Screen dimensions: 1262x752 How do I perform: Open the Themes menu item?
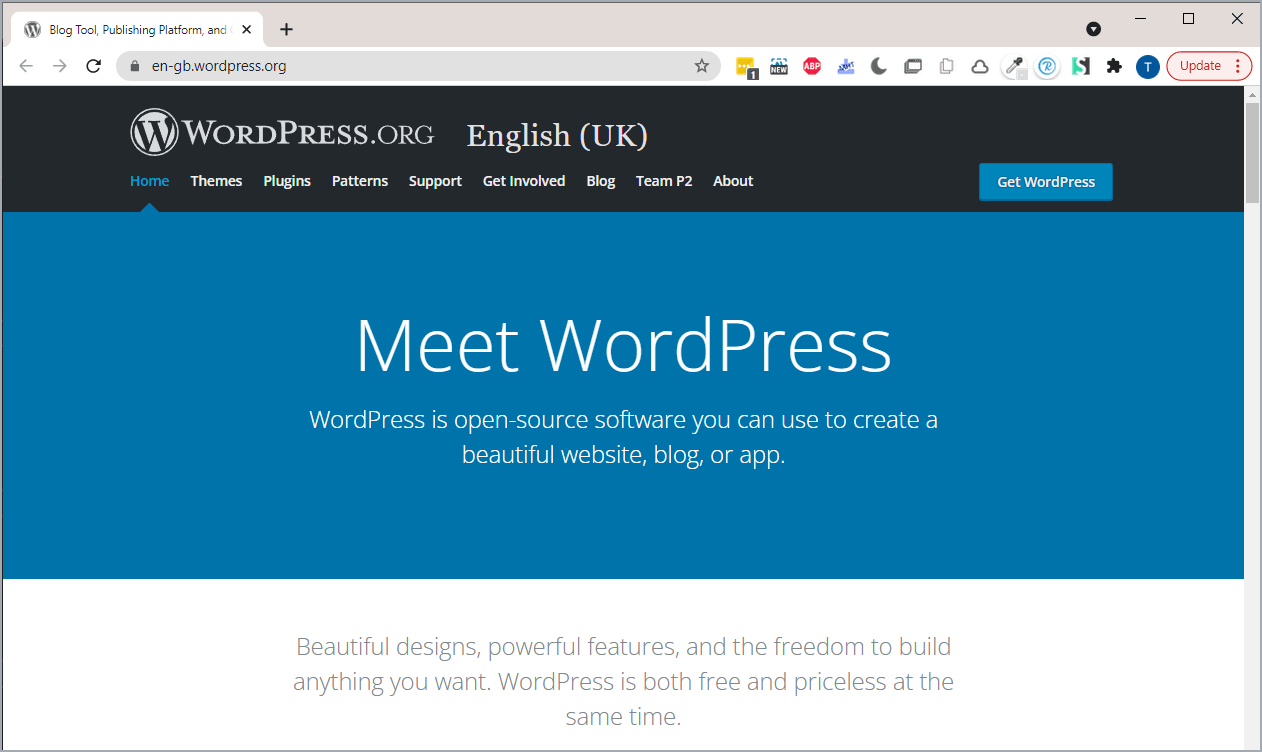pos(216,181)
